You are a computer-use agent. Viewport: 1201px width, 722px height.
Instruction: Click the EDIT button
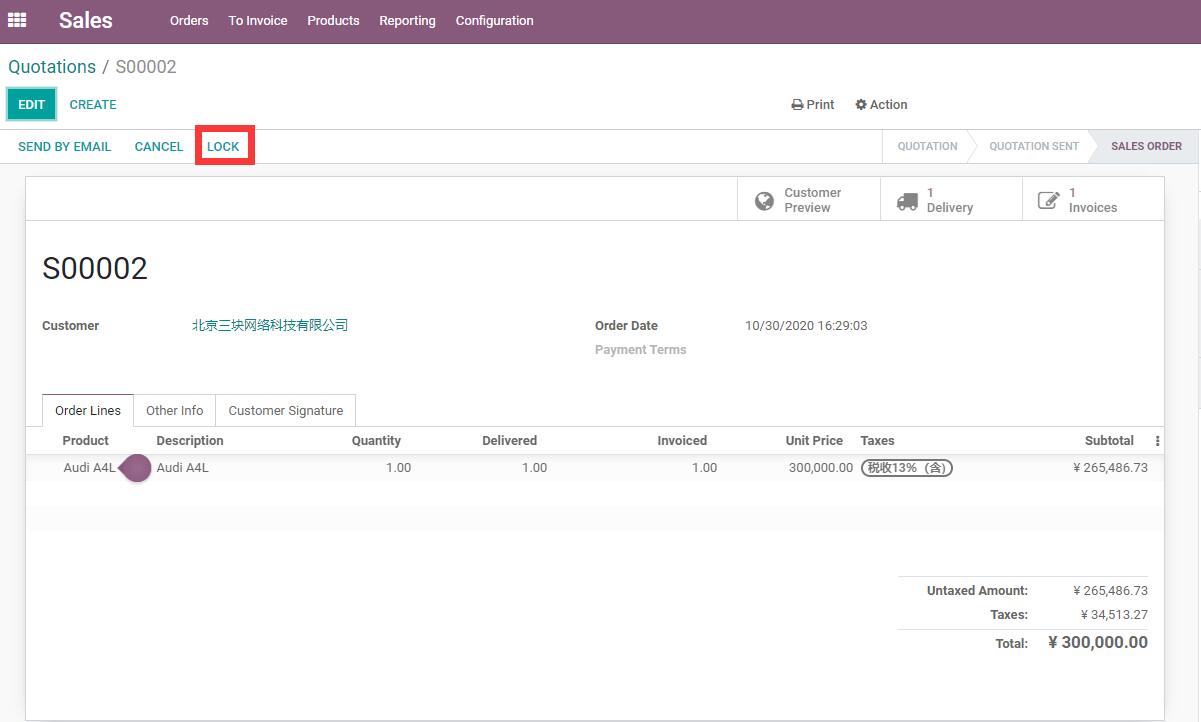[32, 105]
